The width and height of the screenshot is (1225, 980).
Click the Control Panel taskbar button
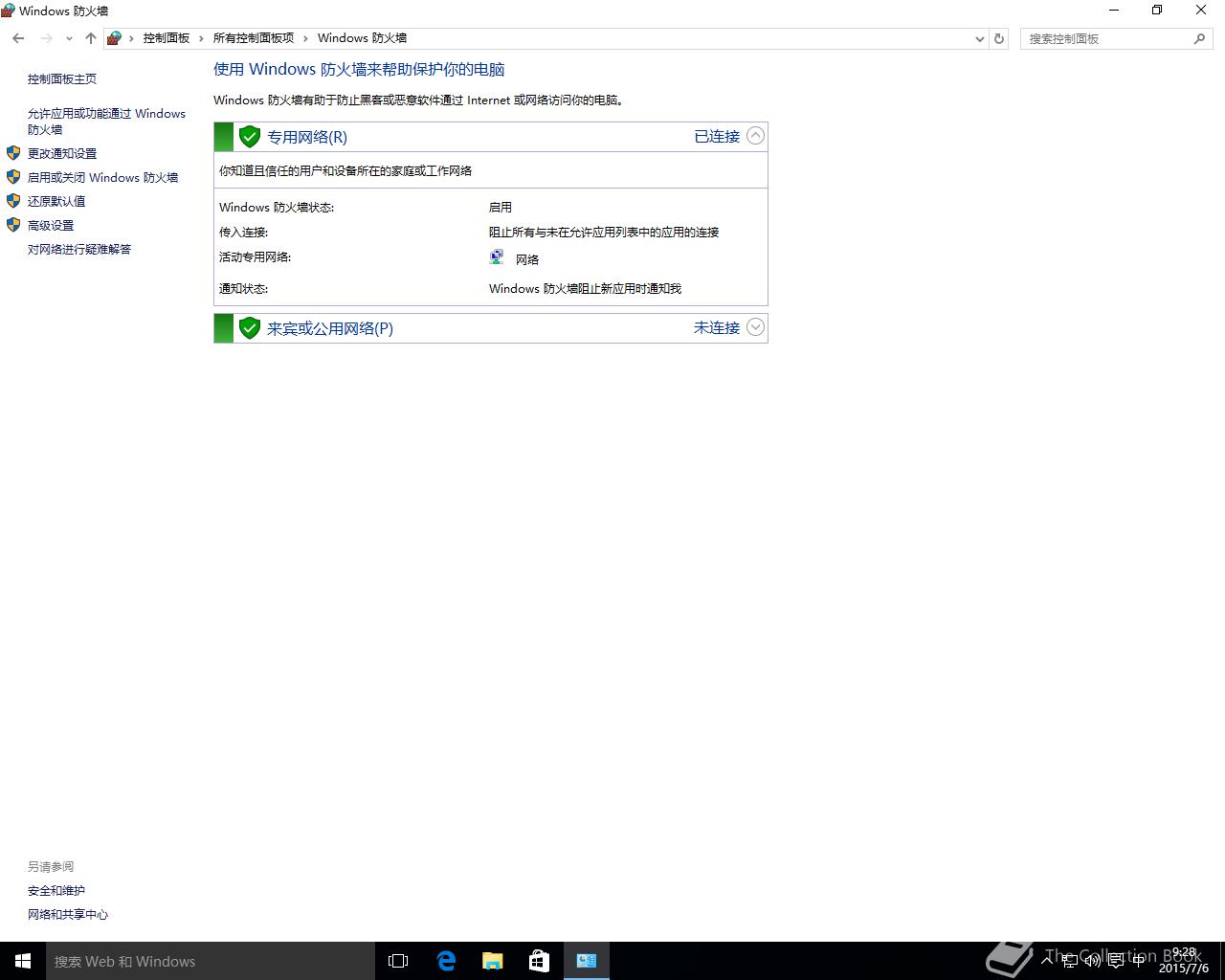[x=587, y=961]
